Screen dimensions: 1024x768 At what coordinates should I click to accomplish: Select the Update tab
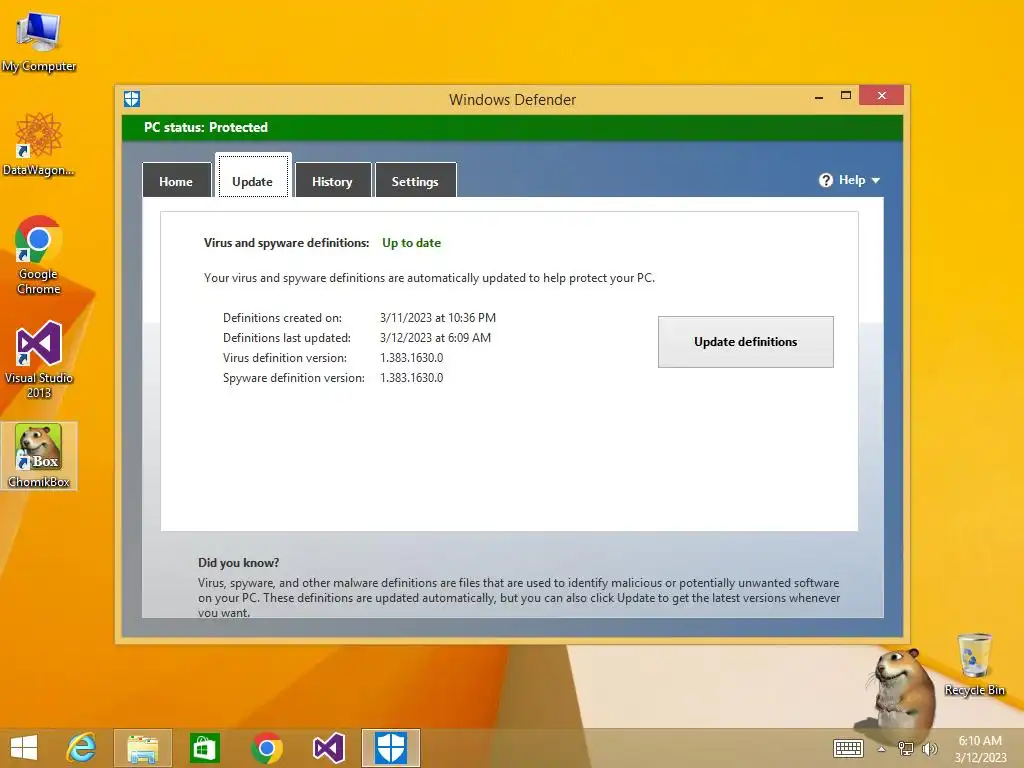253,176
